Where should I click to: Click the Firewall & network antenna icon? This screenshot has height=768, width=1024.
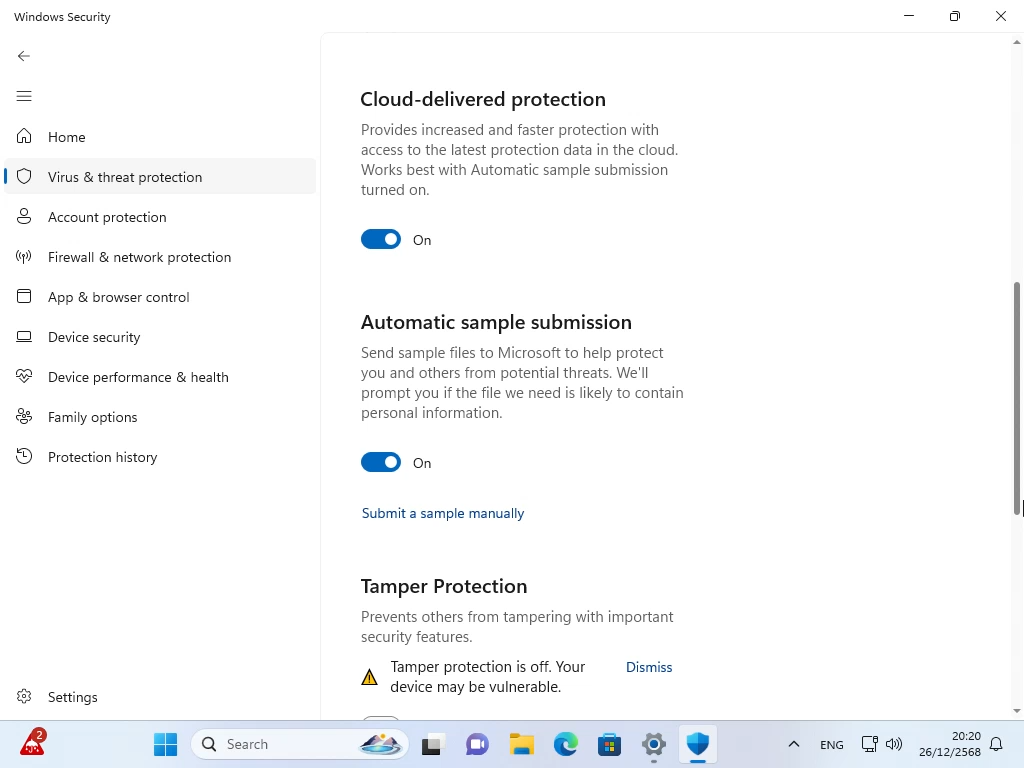point(25,257)
